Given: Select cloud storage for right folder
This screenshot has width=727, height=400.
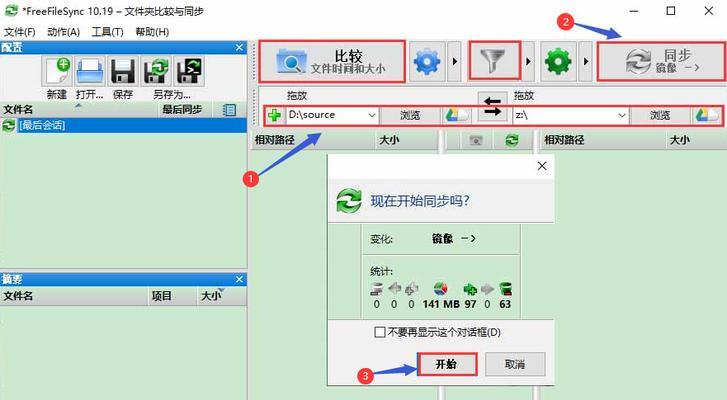Looking at the screenshot, I should click(708, 115).
